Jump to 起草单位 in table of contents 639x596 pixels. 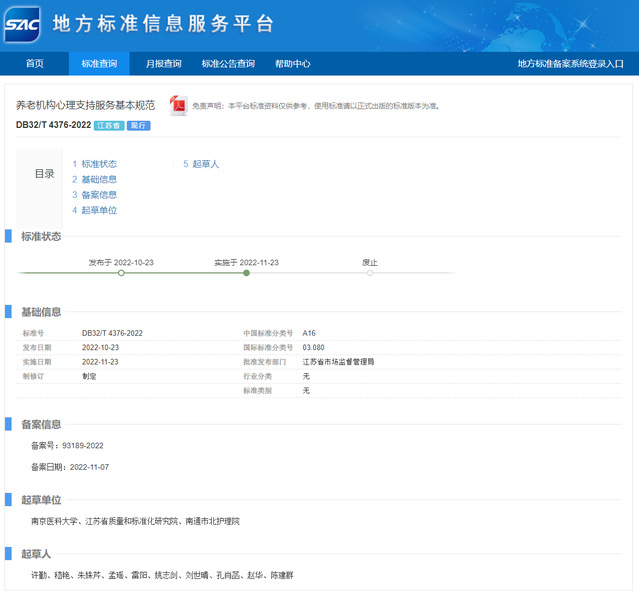click(x=98, y=211)
